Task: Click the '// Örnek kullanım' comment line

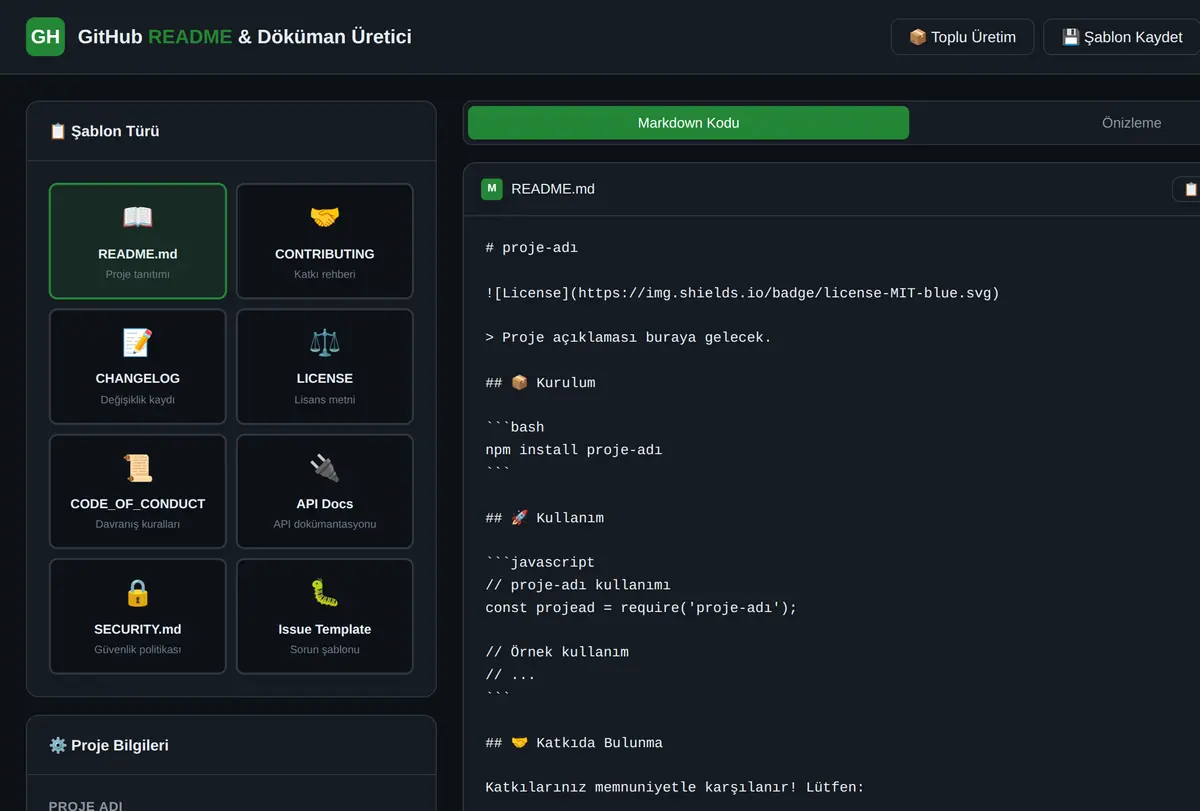Action: 557,652
